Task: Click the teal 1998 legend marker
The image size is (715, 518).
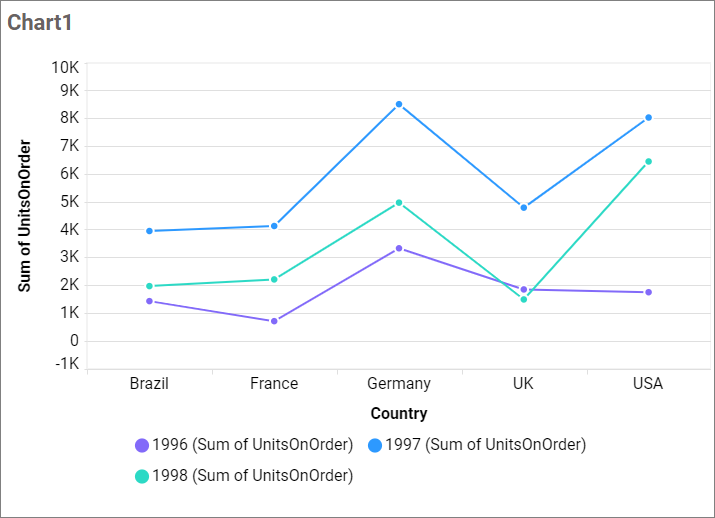Action: click(x=142, y=476)
